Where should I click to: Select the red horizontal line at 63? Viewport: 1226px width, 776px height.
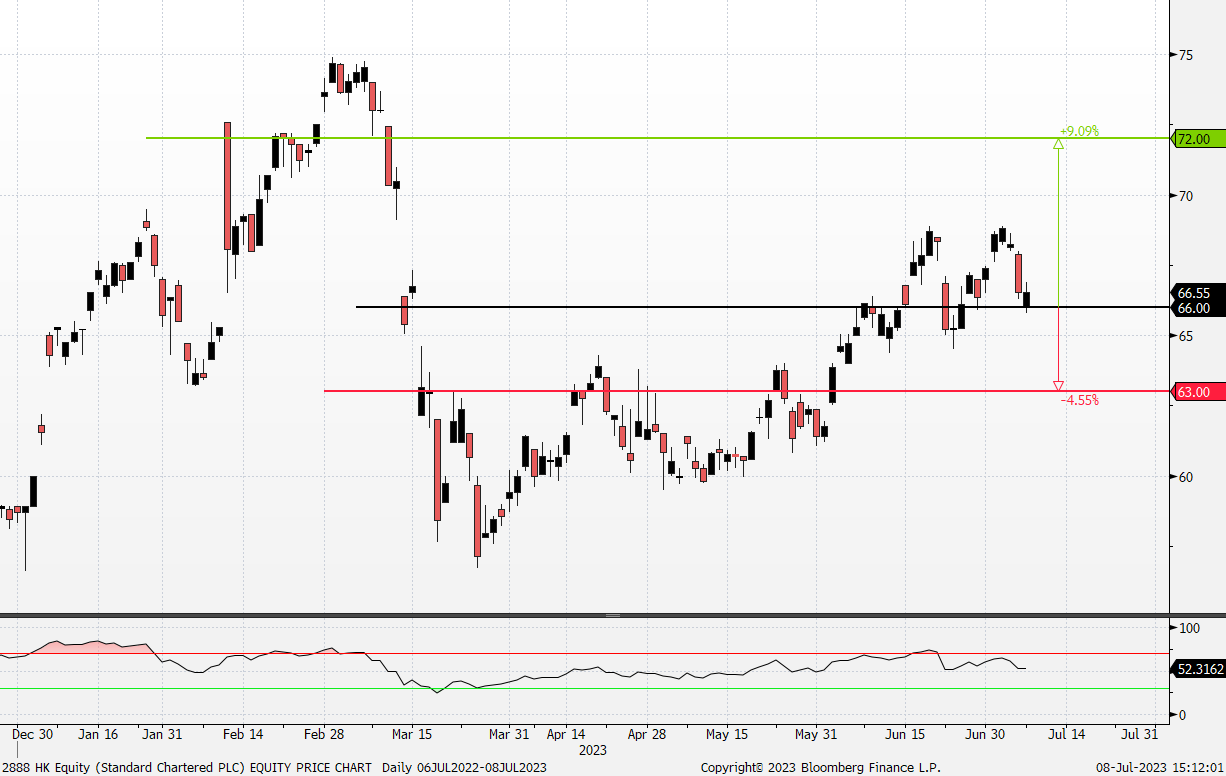click(746, 391)
